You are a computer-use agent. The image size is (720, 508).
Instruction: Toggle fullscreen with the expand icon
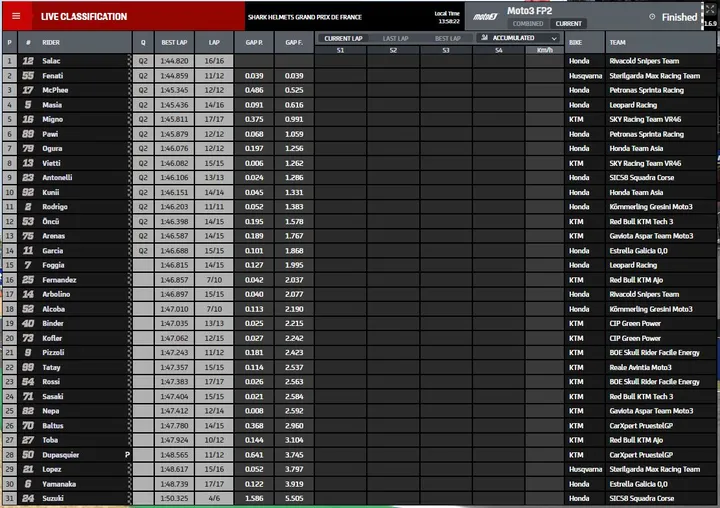tap(710, 9)
